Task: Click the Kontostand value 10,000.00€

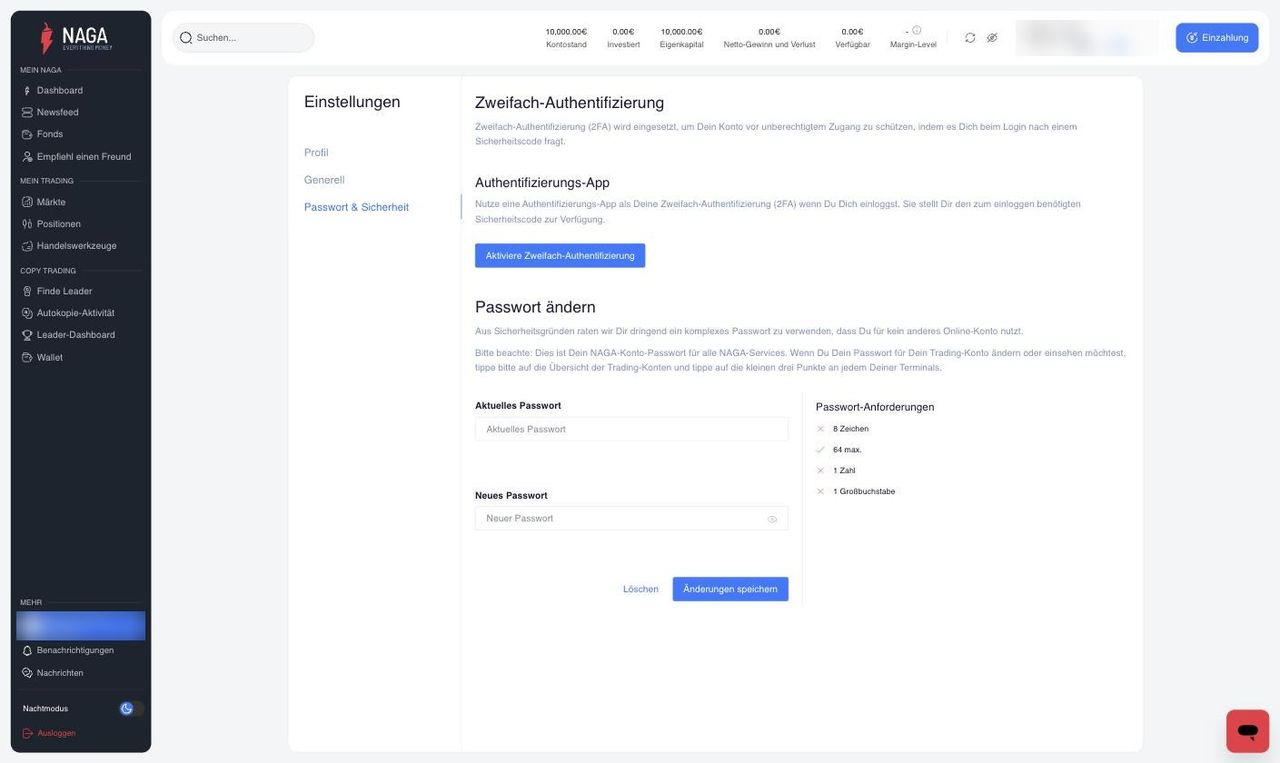Action: [x=566, y=31]
